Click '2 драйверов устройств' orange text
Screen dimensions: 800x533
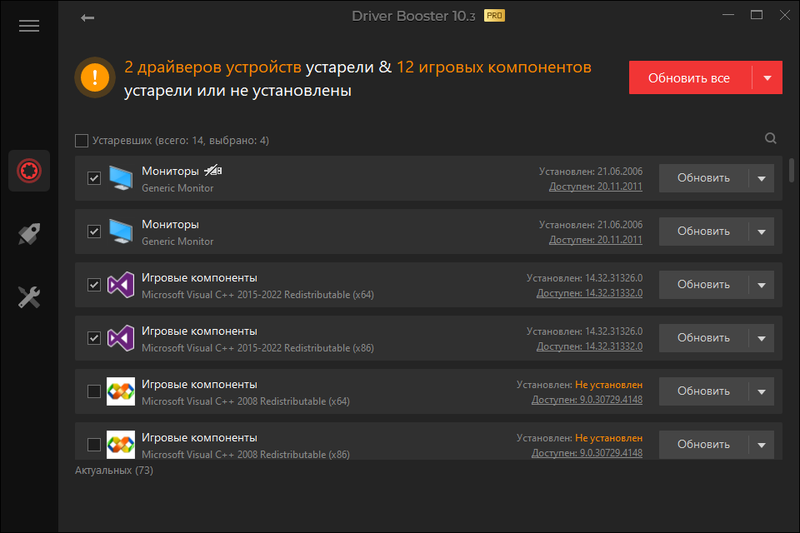coord(213,67)
